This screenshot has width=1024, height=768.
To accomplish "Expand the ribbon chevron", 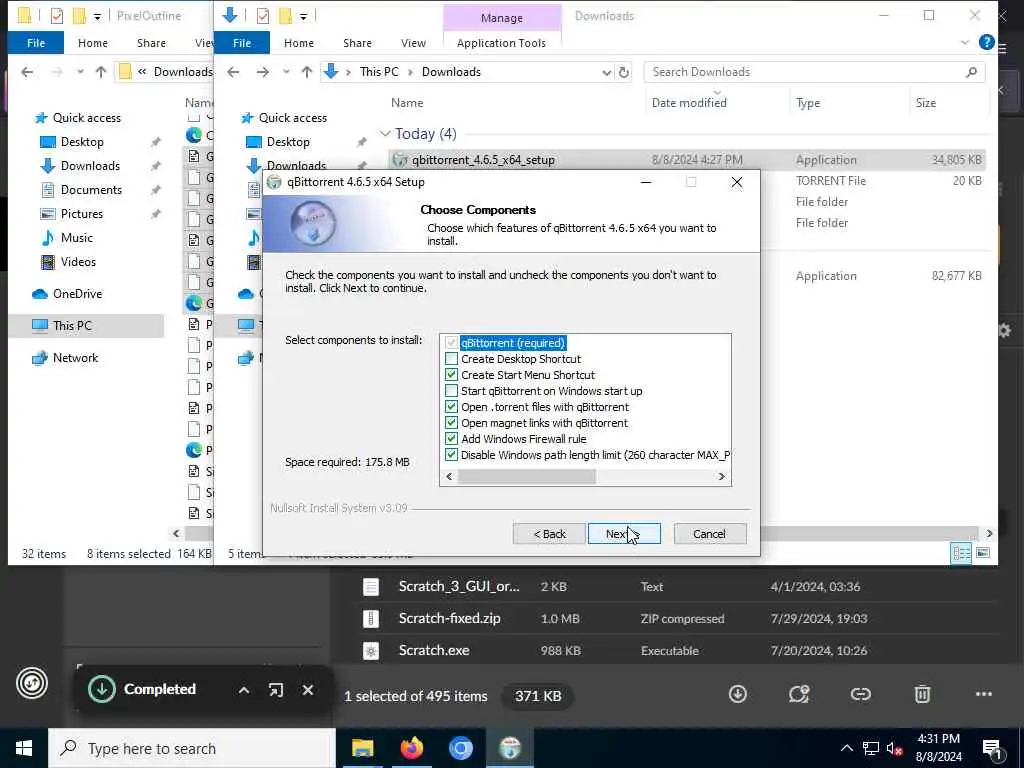I will point(965,42).
